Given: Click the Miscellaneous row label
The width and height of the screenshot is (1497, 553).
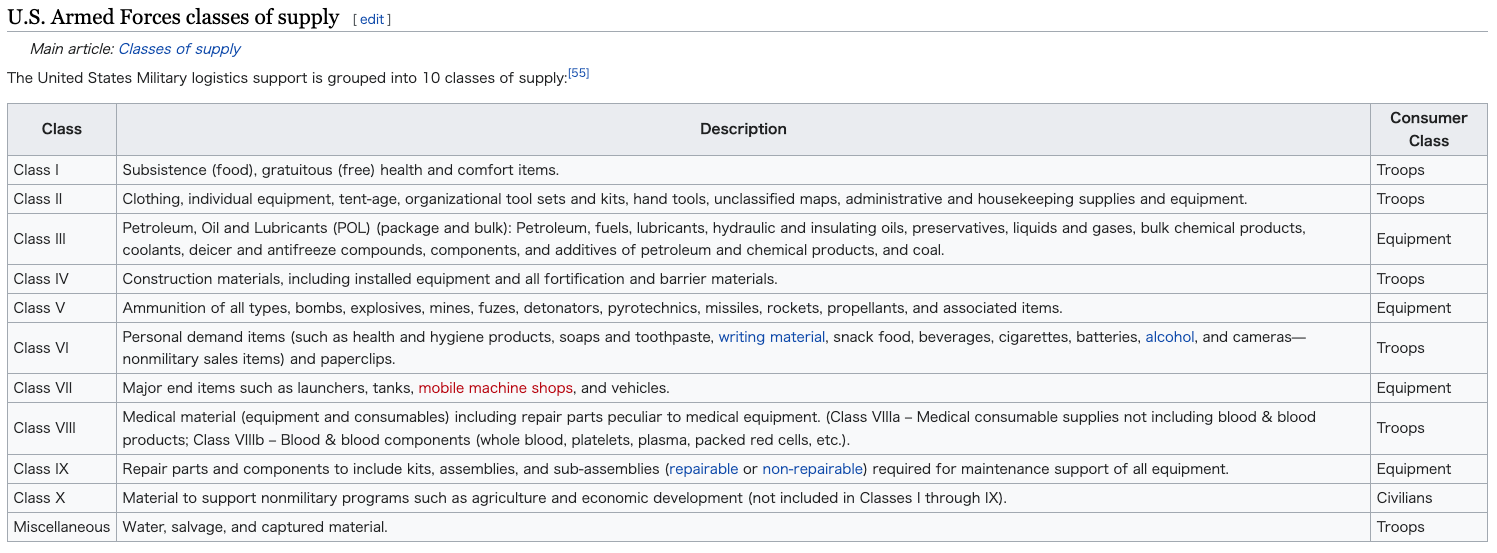Looking at the screenshot, I should tap(62, 527).
